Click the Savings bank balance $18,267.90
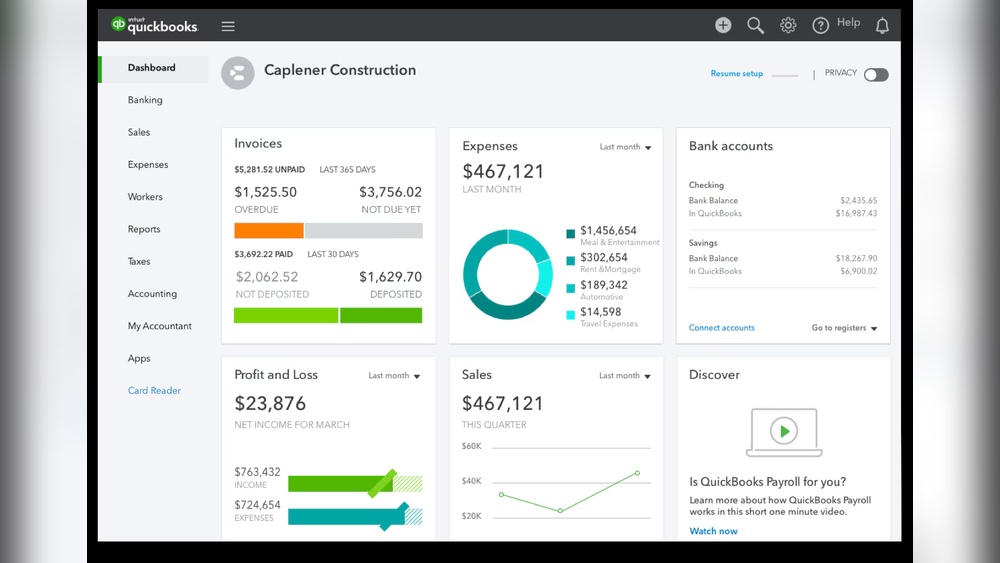This screenshot has height=563, width=1000. [x=857, y=258]
